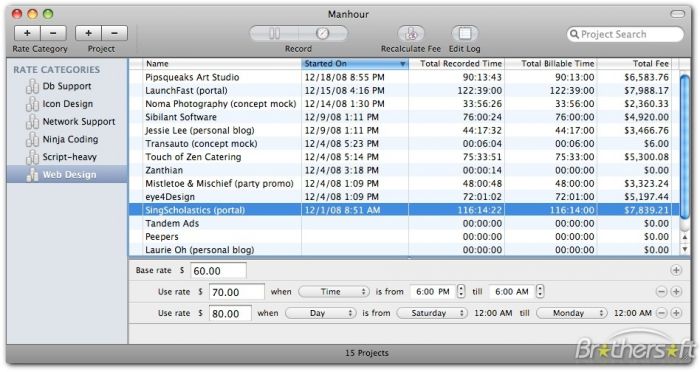Focus the Project Search field

pyautogui.click(x=625, y=34)
